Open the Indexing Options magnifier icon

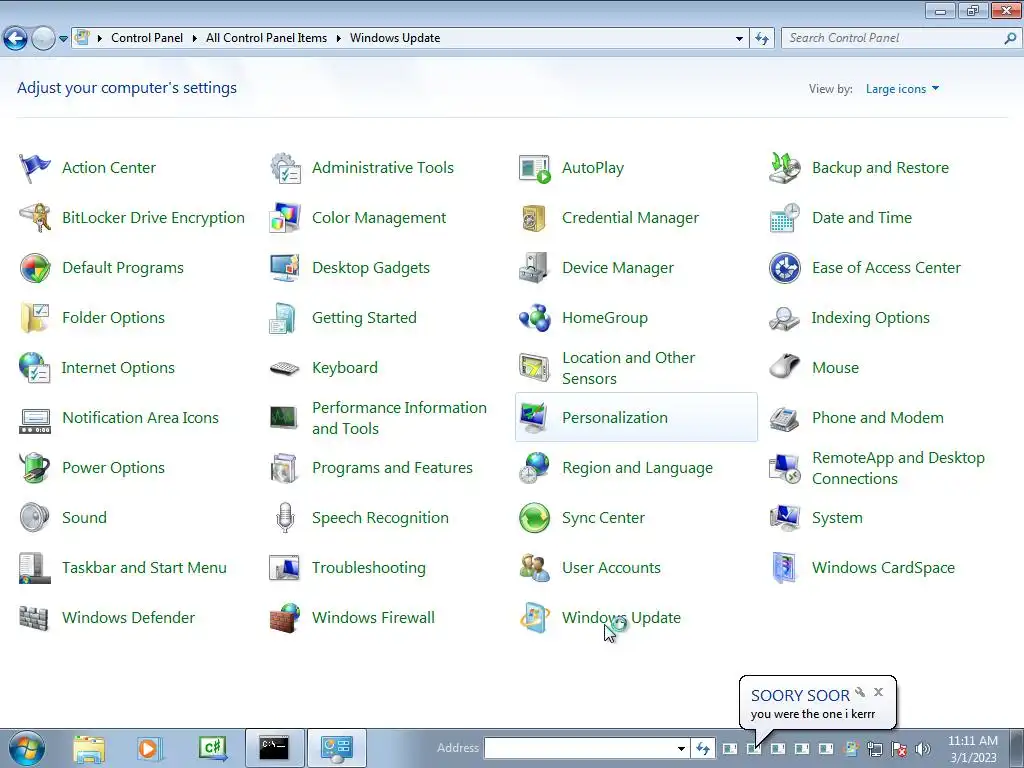(784, 318)
